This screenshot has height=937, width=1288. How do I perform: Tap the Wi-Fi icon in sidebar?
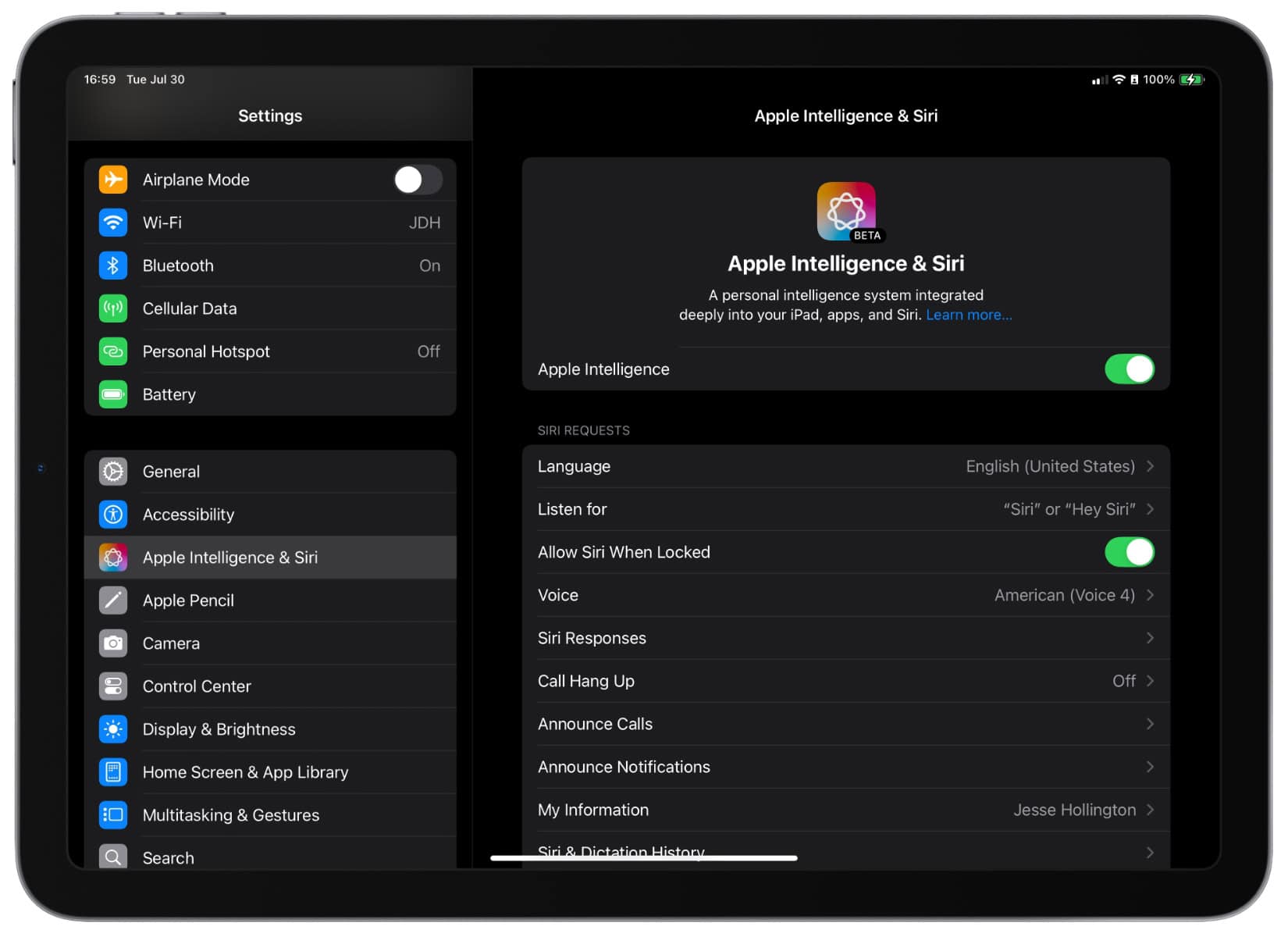click(x=113, y=223)
